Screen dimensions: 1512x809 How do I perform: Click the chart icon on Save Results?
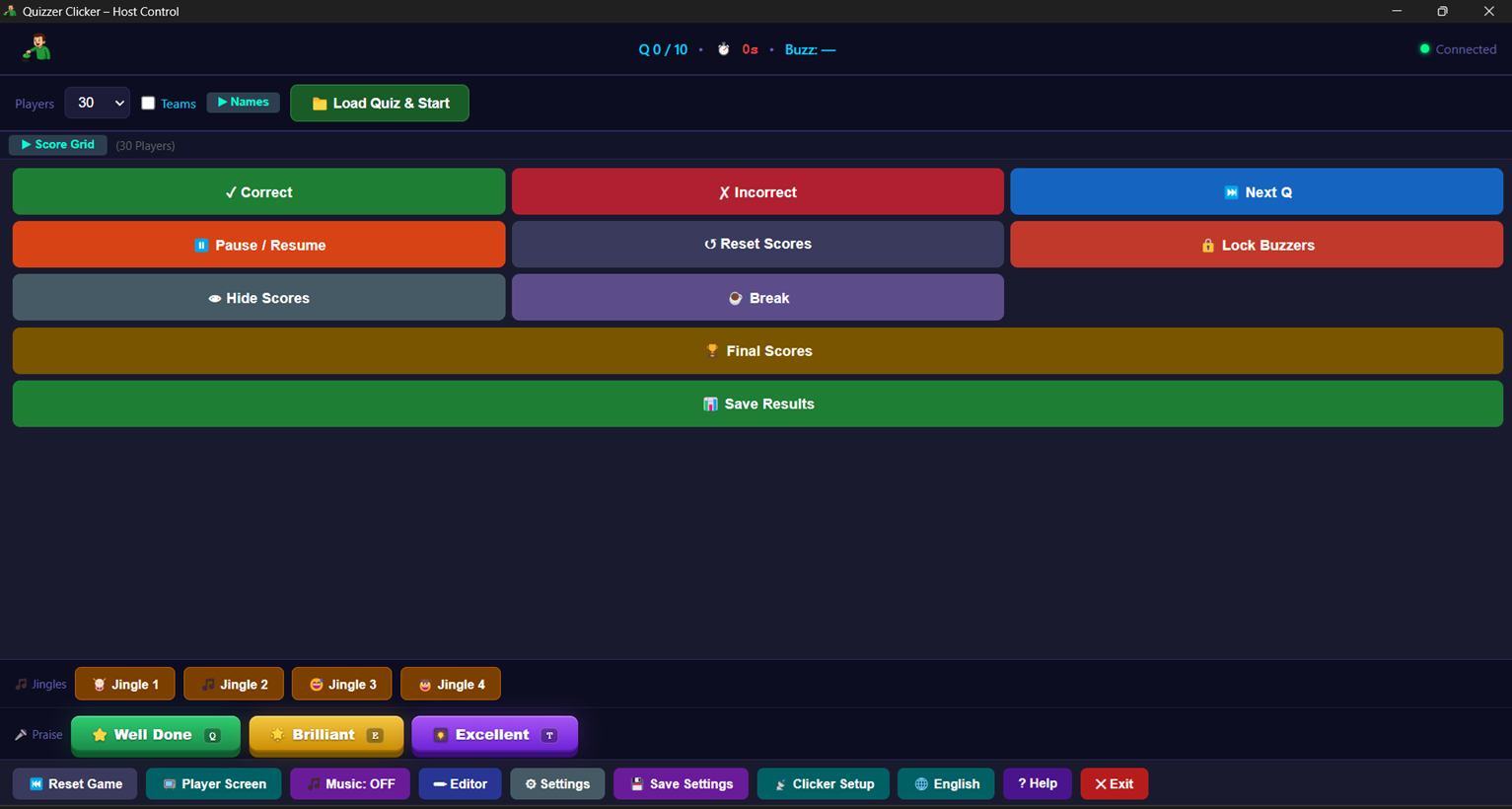click(710, 404)
